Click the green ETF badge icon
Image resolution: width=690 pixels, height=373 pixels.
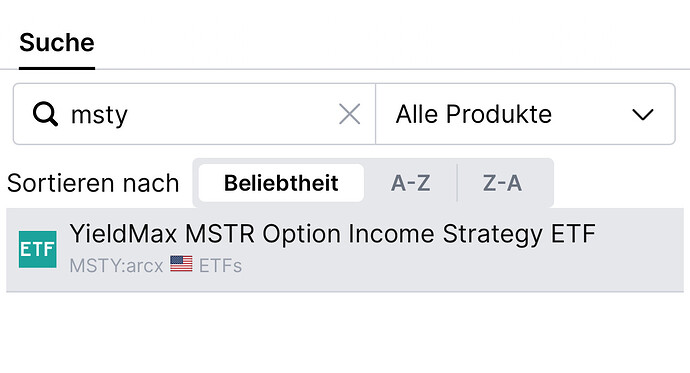click(x=37, y=249)
